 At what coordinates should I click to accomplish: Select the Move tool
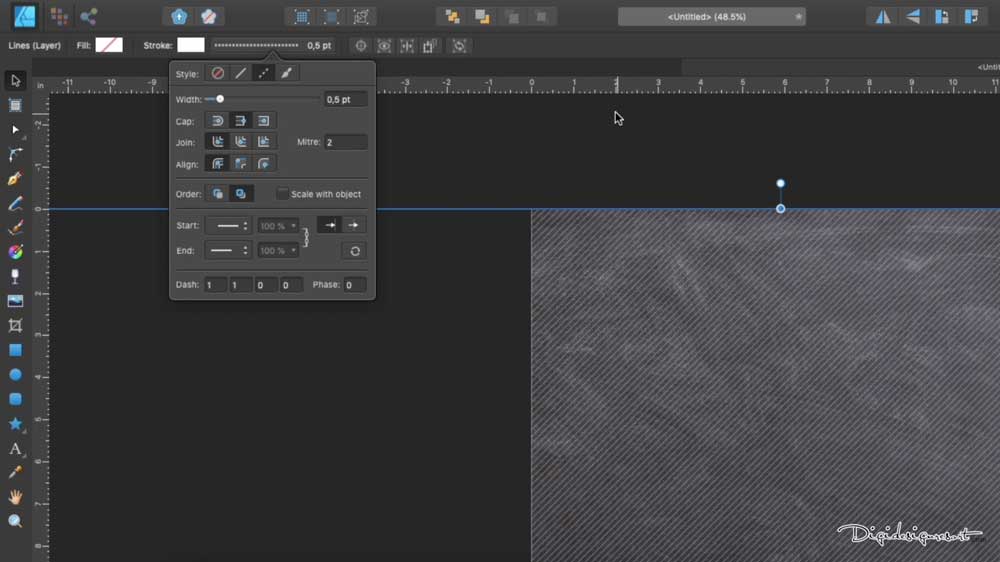15,80
